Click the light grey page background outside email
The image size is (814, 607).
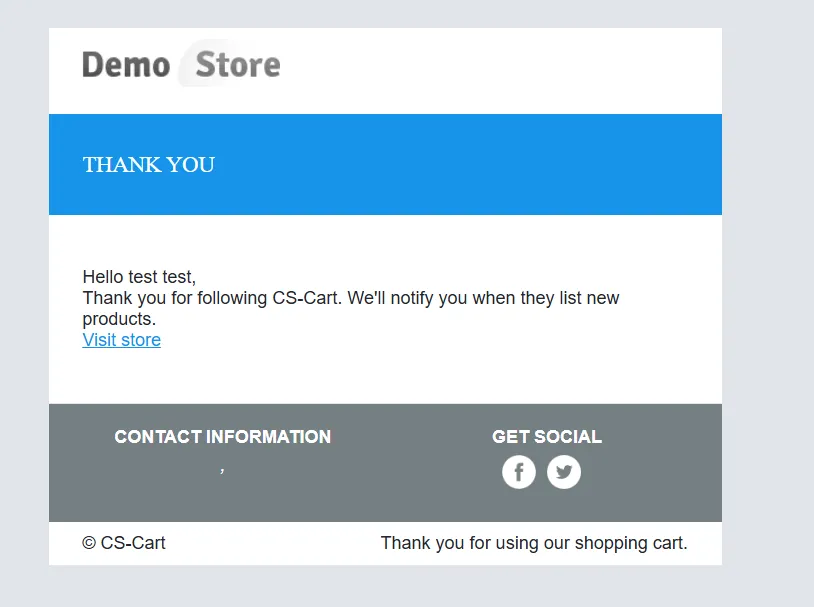pyautogui.click(x=768, y=312)
